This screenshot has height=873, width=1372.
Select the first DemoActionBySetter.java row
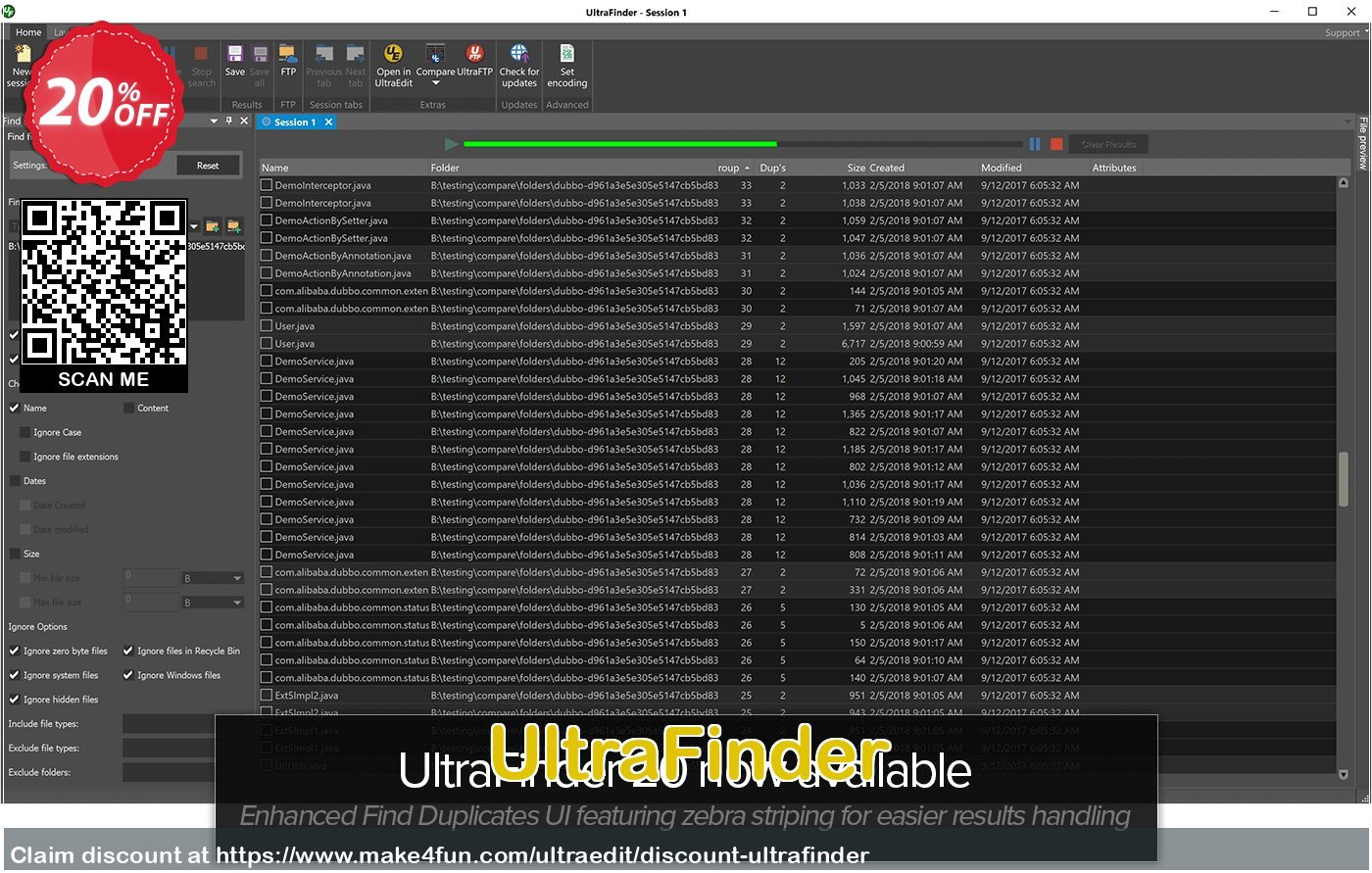coord(797,220)
